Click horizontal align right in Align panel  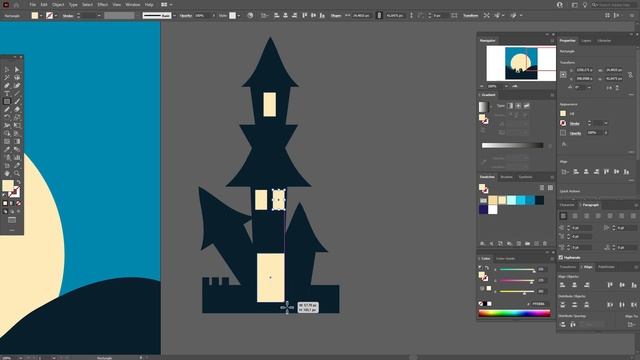(587, 285)
